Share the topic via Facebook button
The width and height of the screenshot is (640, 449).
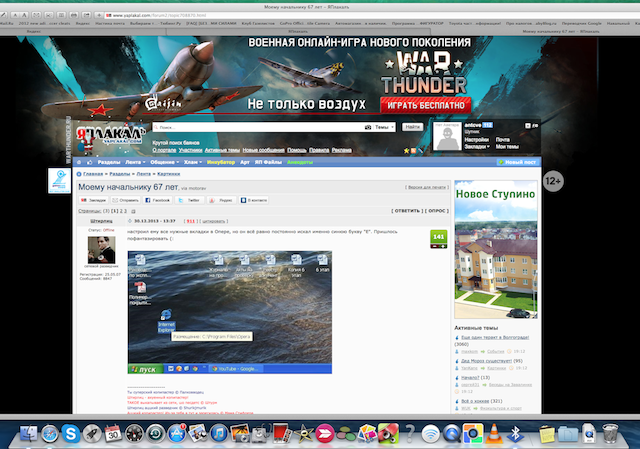click(157, 200)
